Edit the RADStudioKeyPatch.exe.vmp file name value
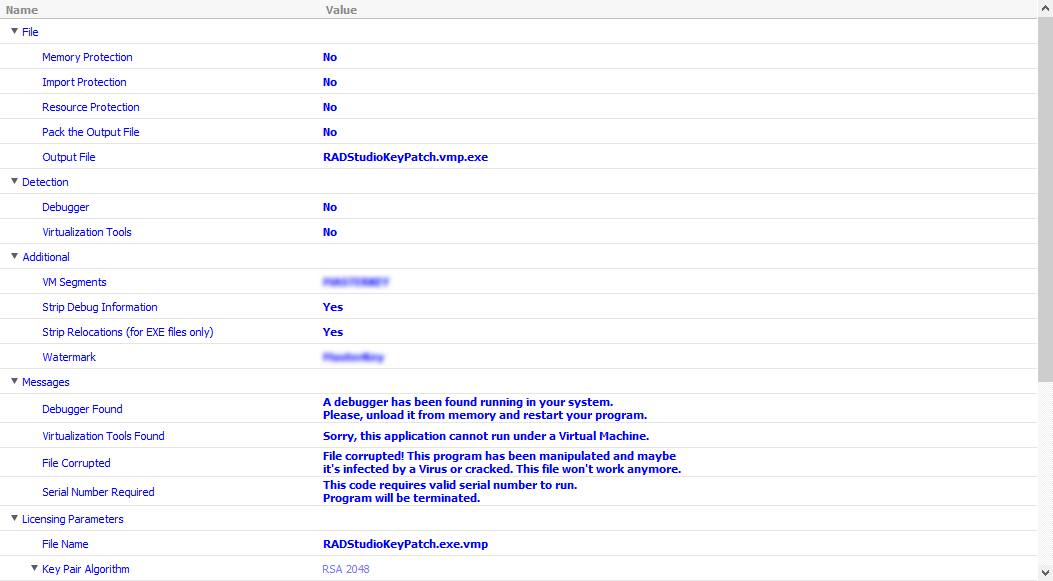The image size is (1053, 581). (x=406, y=544)
